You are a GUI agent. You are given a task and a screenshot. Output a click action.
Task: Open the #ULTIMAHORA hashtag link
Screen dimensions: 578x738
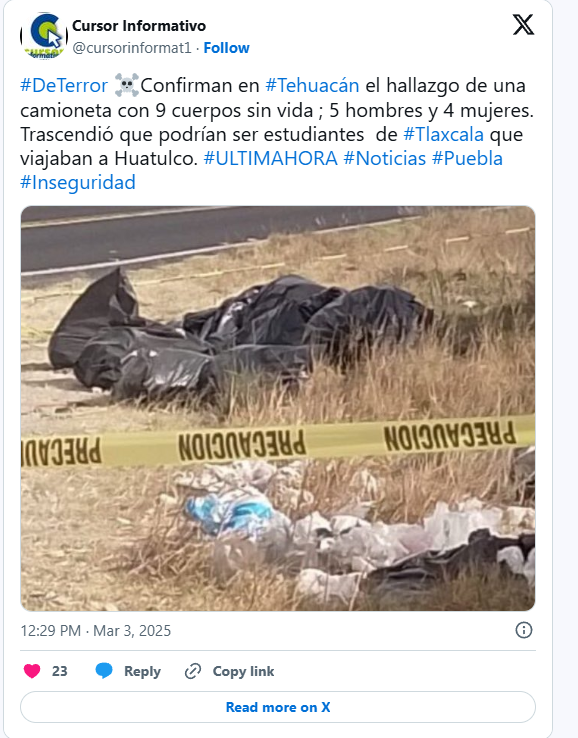click(x=271, y=159)
